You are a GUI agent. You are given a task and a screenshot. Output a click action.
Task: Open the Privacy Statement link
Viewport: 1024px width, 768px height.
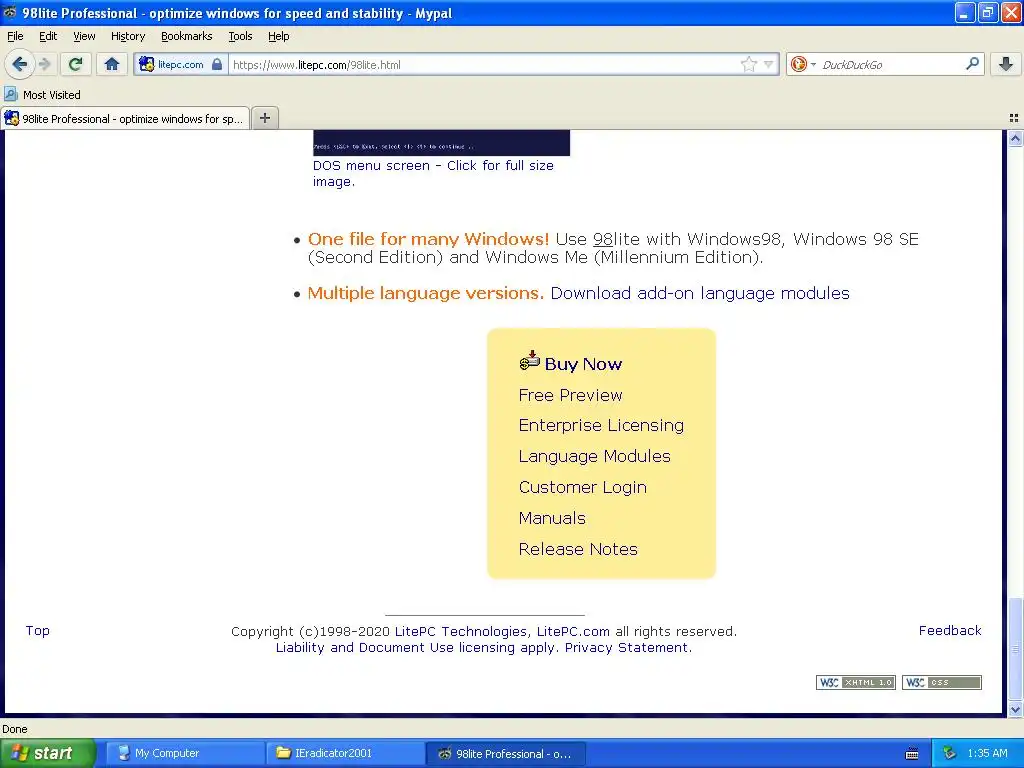[x=628, y=647]
